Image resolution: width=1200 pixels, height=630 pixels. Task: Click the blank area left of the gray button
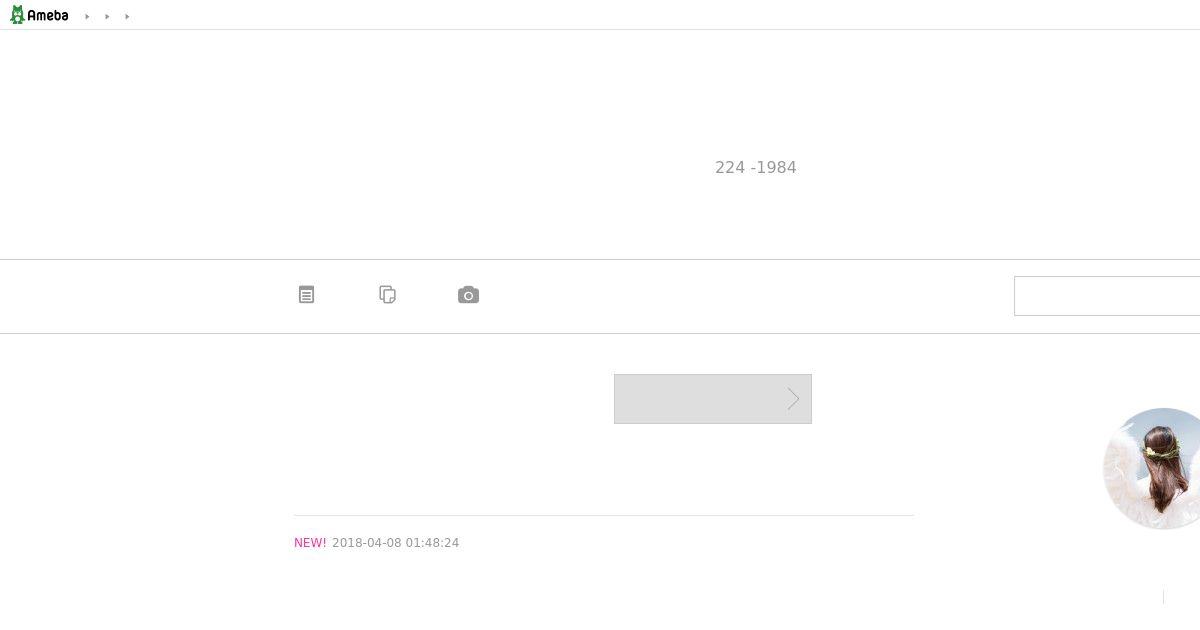[450, 399]
